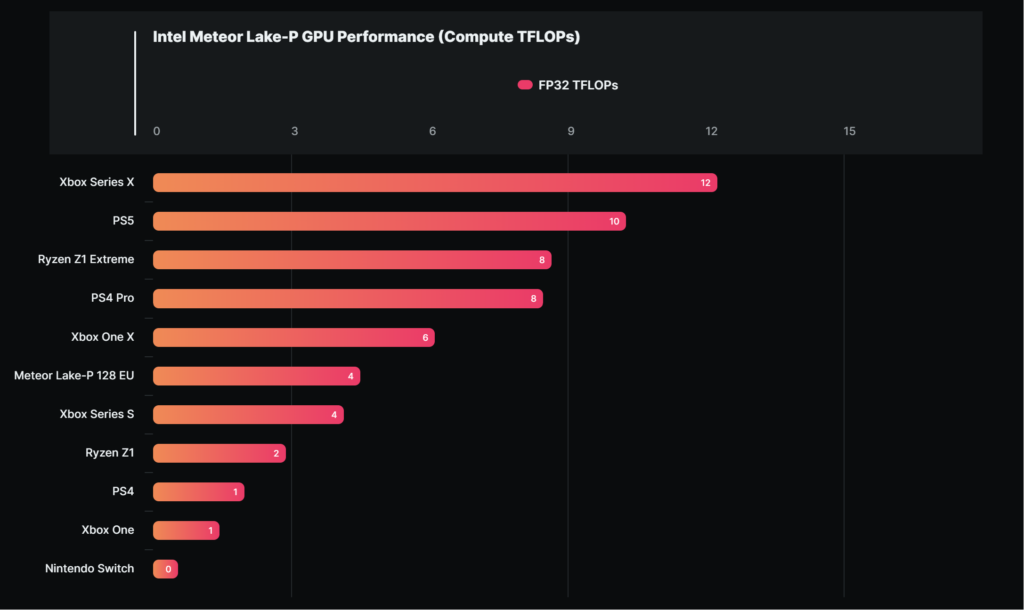Click the value 6 on Xbox One X bar
Screen dimensions: 1024x610
tap(425, 338)
